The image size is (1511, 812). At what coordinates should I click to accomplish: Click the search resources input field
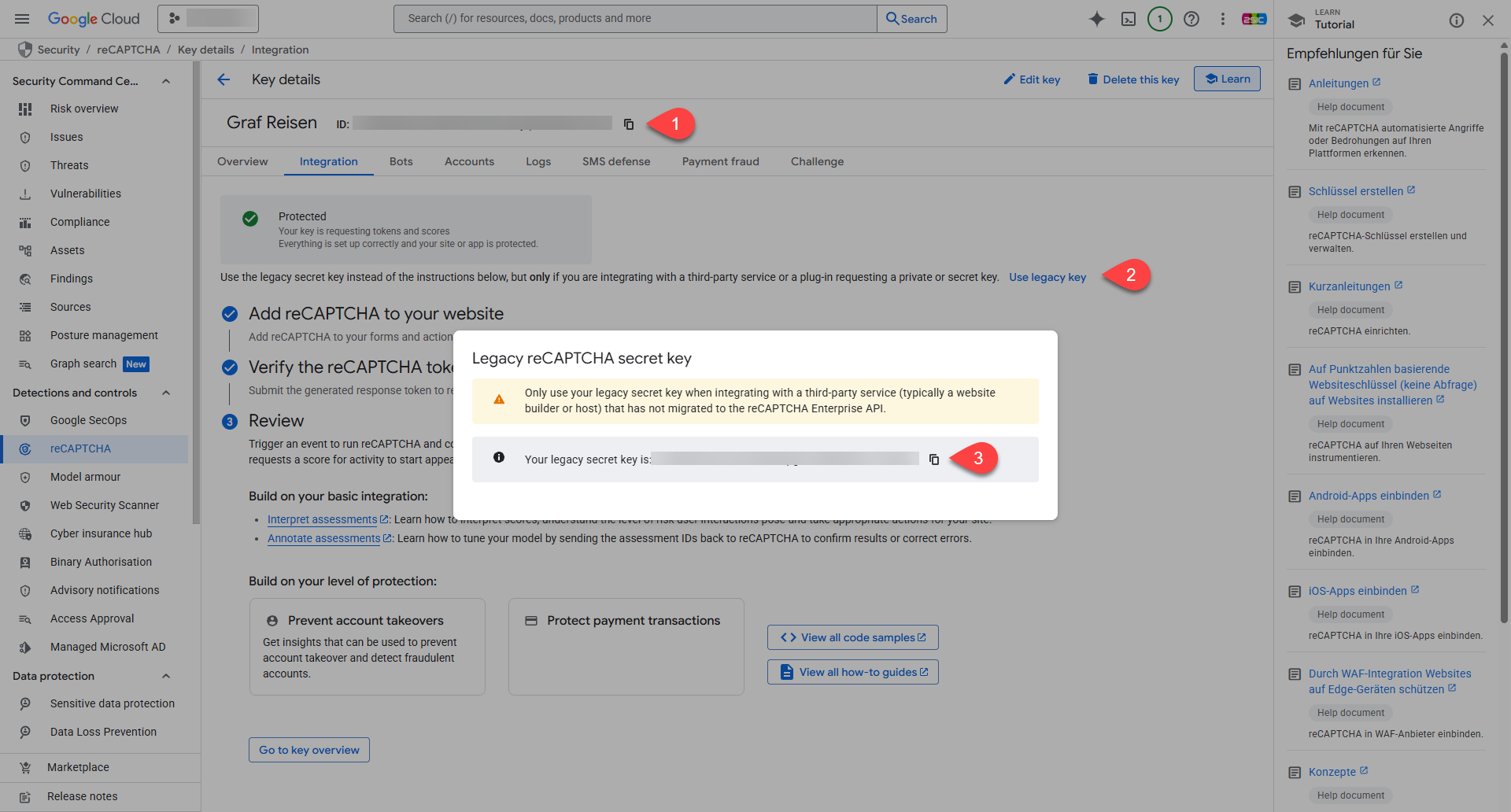[635, 19]
